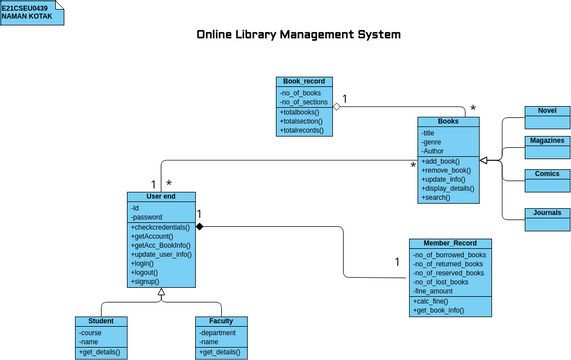Select the Student class header
Image resolution: width=571 pixels, height=360 pixels.
[101, 321]
